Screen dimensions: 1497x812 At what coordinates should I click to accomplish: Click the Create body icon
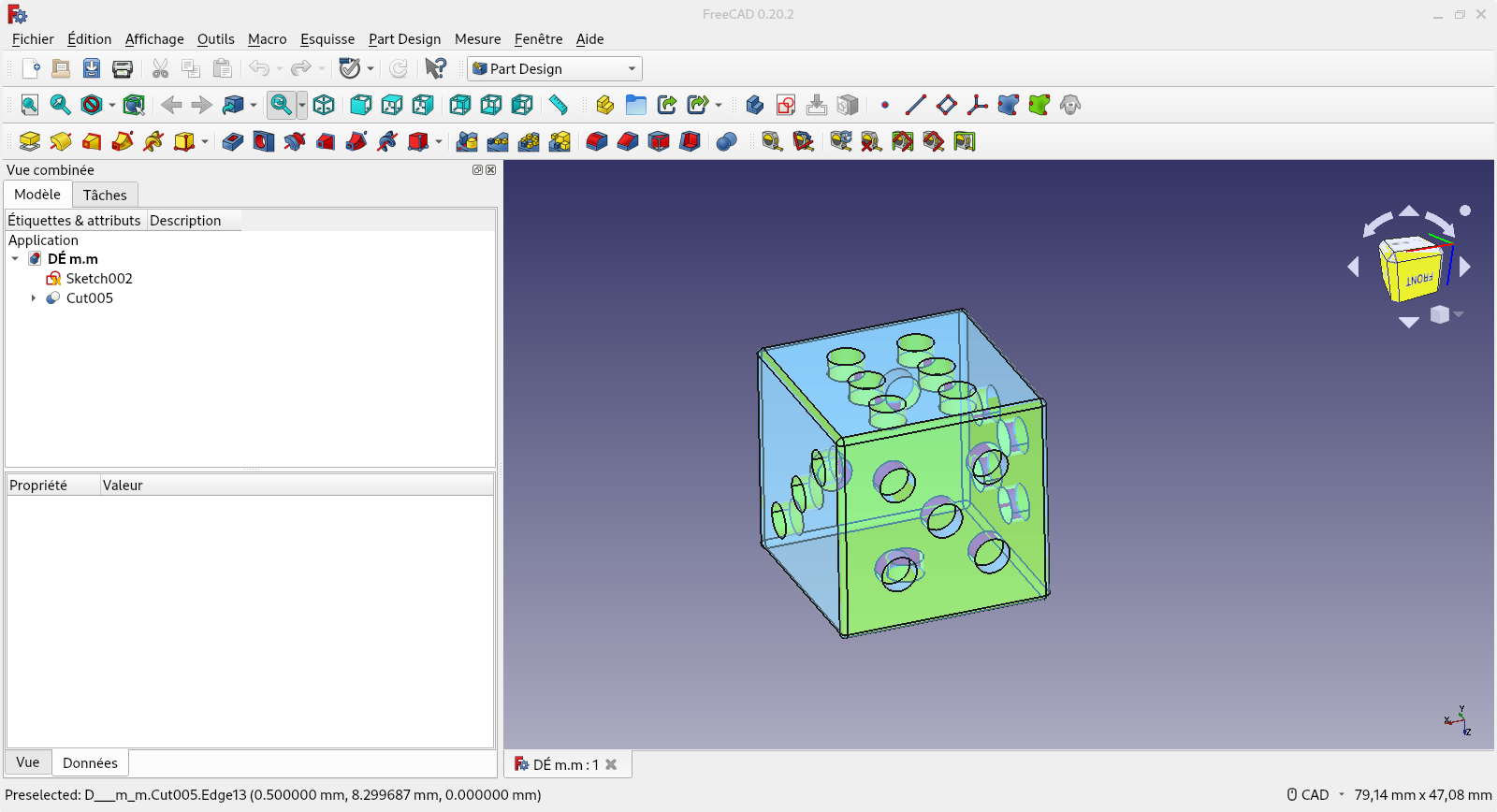tap(755, 105)
